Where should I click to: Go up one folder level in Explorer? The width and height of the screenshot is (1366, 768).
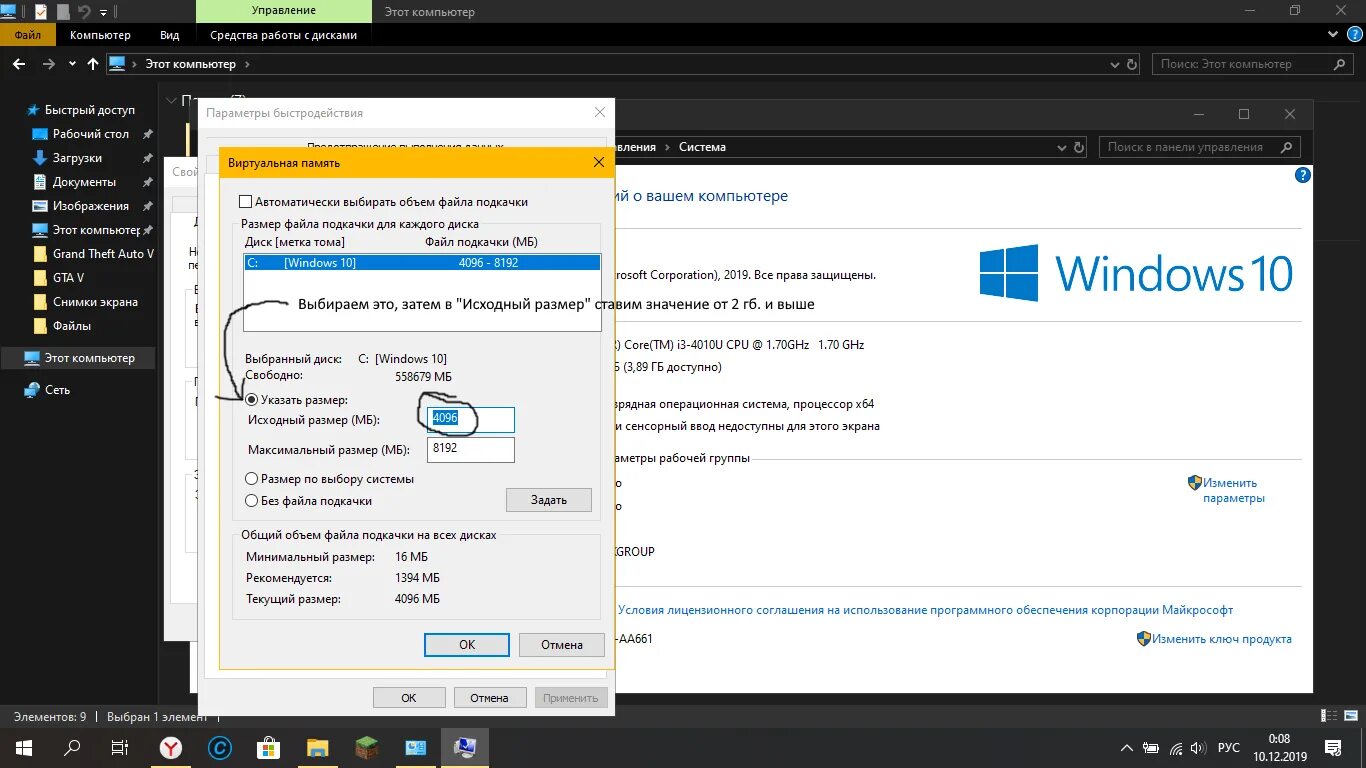click(93, 64)
